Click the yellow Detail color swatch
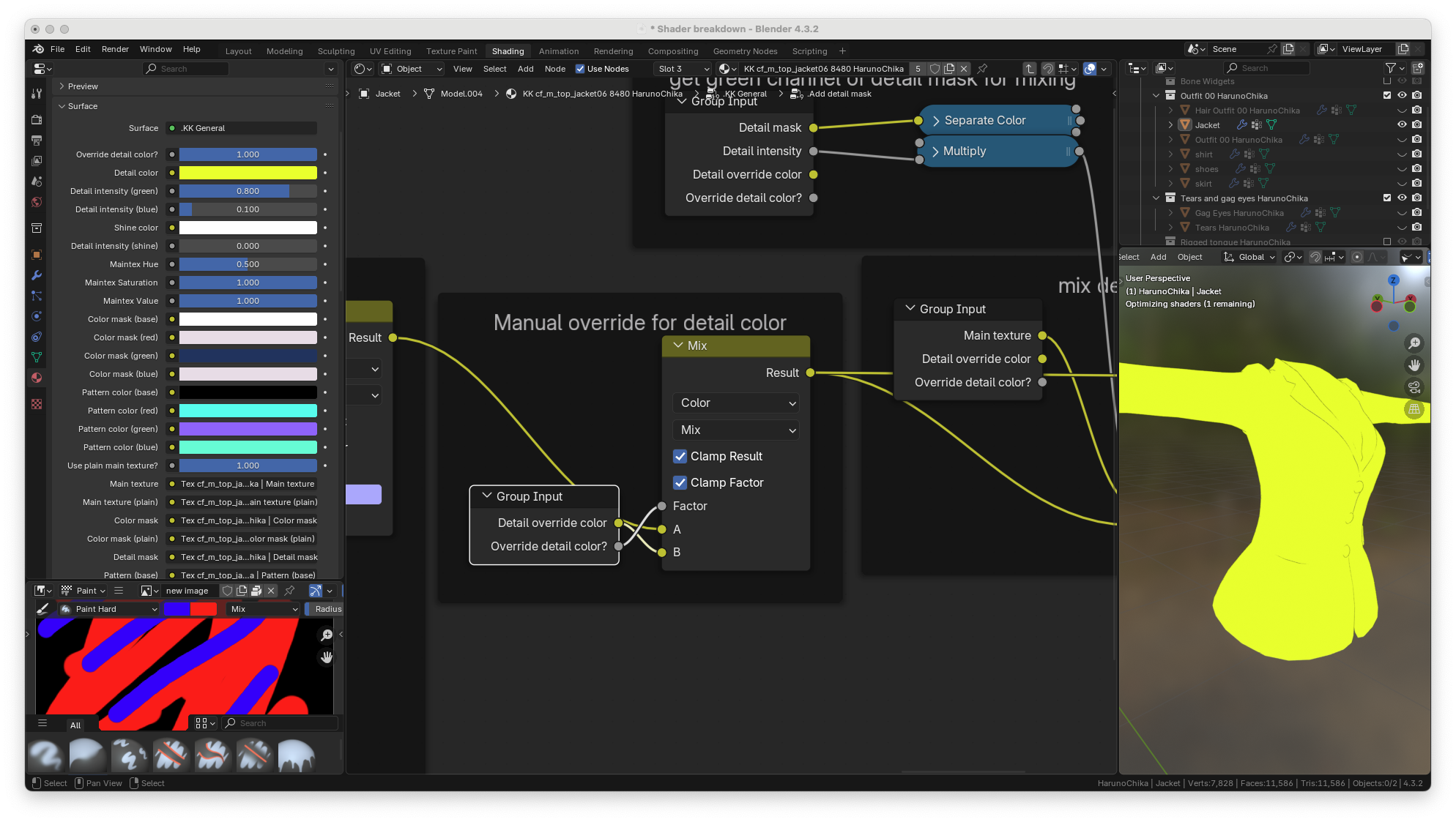 pos(248,173)
